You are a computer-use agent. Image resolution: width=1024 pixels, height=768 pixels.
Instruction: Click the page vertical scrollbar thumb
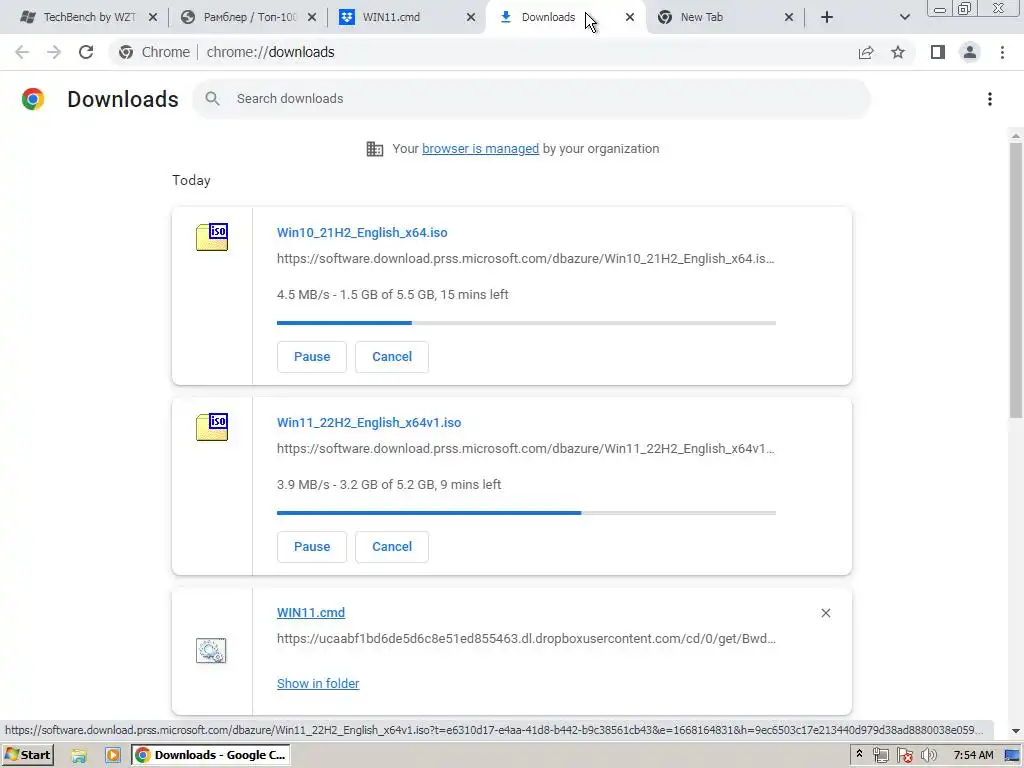(x=1016, y=281)
